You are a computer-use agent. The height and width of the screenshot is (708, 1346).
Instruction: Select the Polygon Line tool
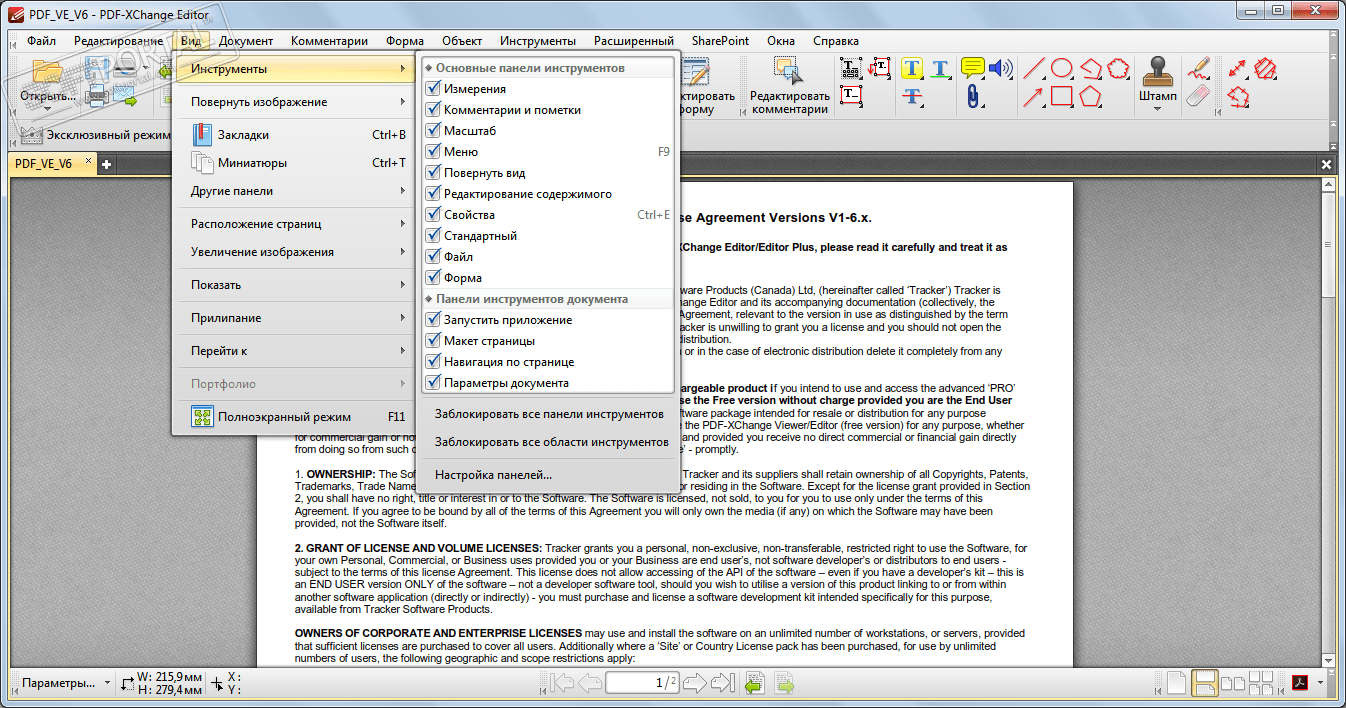(x=1090, y=68)
